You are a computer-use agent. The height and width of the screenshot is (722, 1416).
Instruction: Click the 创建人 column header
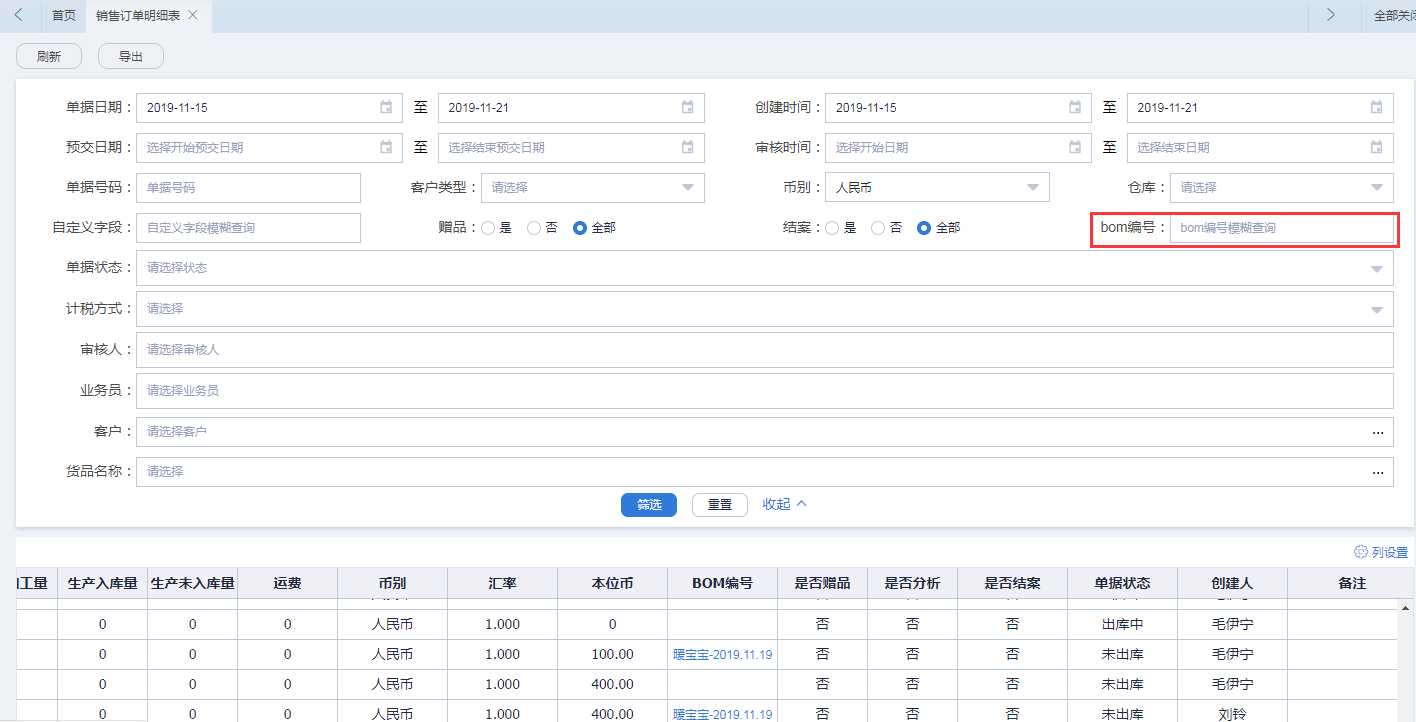point(1233,583)
